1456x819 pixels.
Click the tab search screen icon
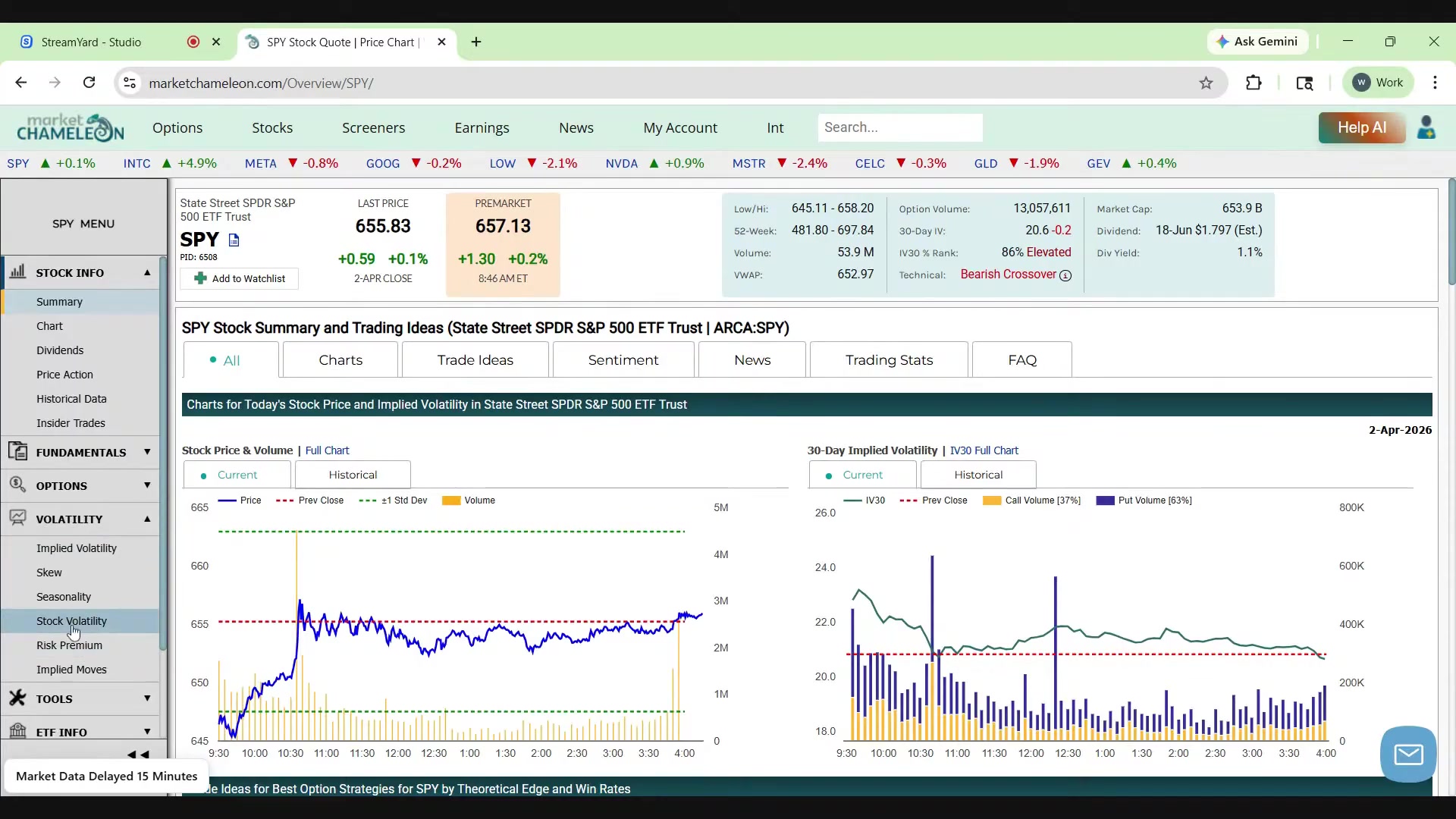[x=1304, y=83]
